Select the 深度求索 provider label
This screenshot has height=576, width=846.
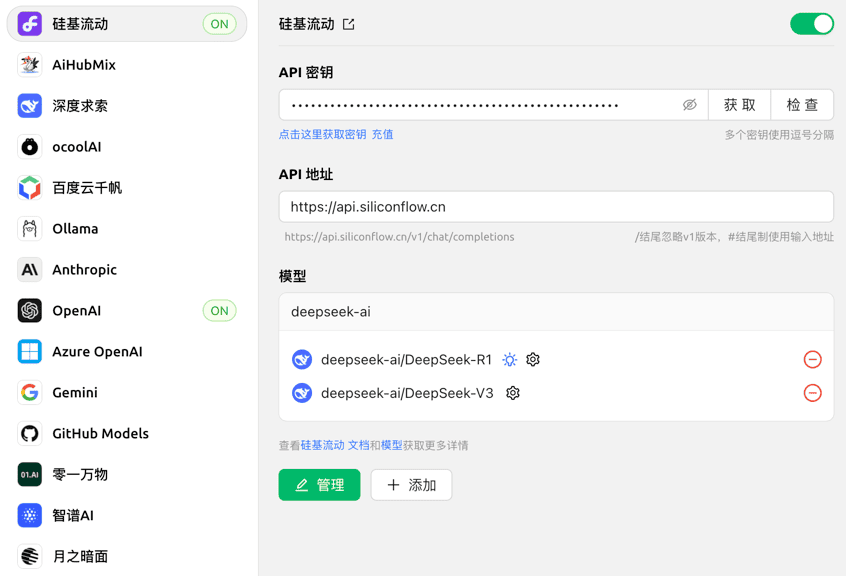point(80,106)
